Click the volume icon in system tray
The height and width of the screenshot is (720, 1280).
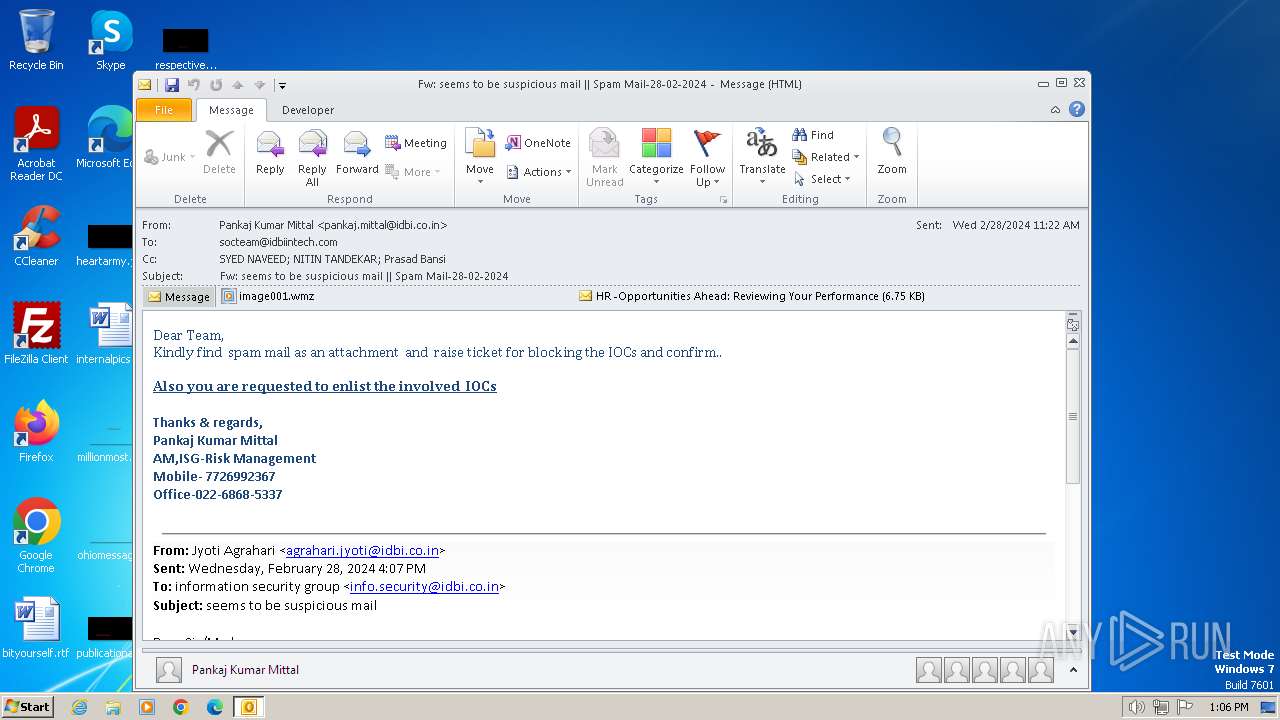[x=1137, y=707]
